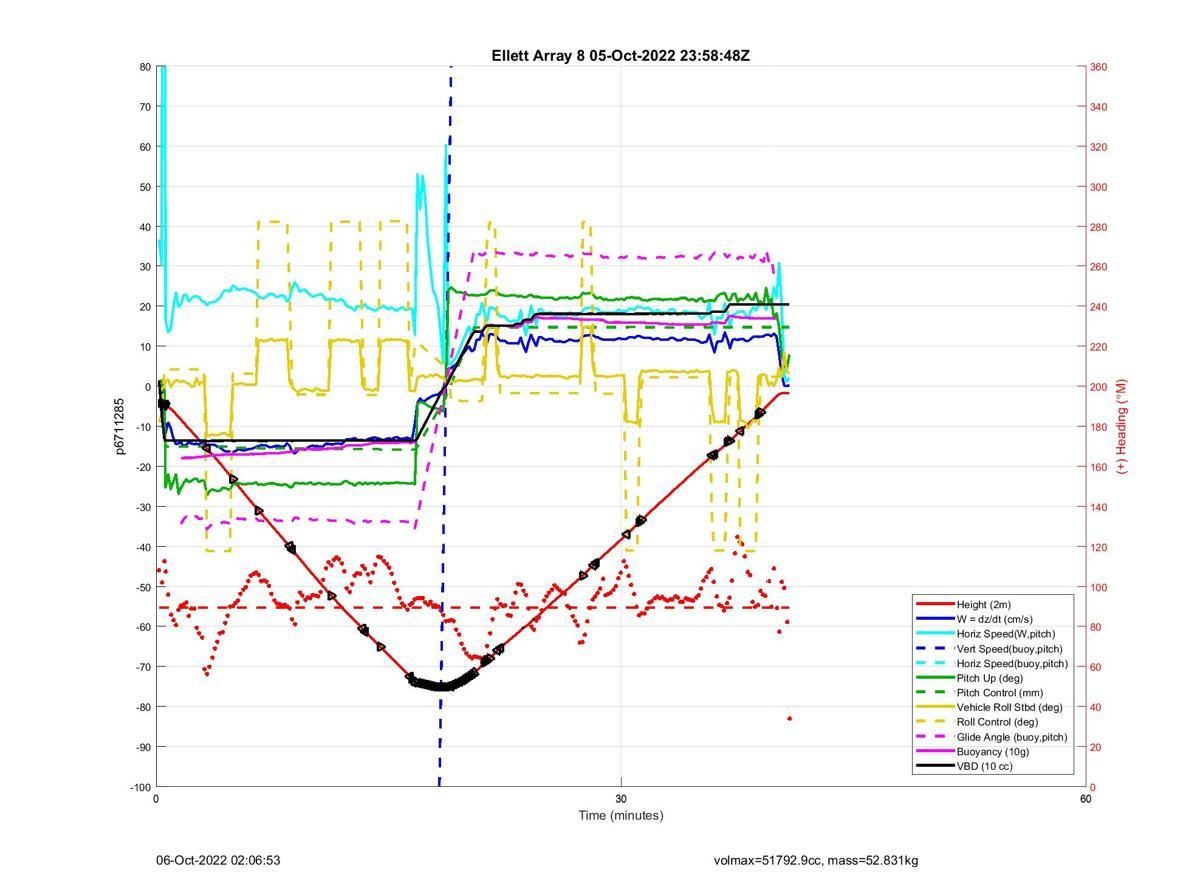
Task: Click the red '140' heading tick label
Action: coord(1098,507)
